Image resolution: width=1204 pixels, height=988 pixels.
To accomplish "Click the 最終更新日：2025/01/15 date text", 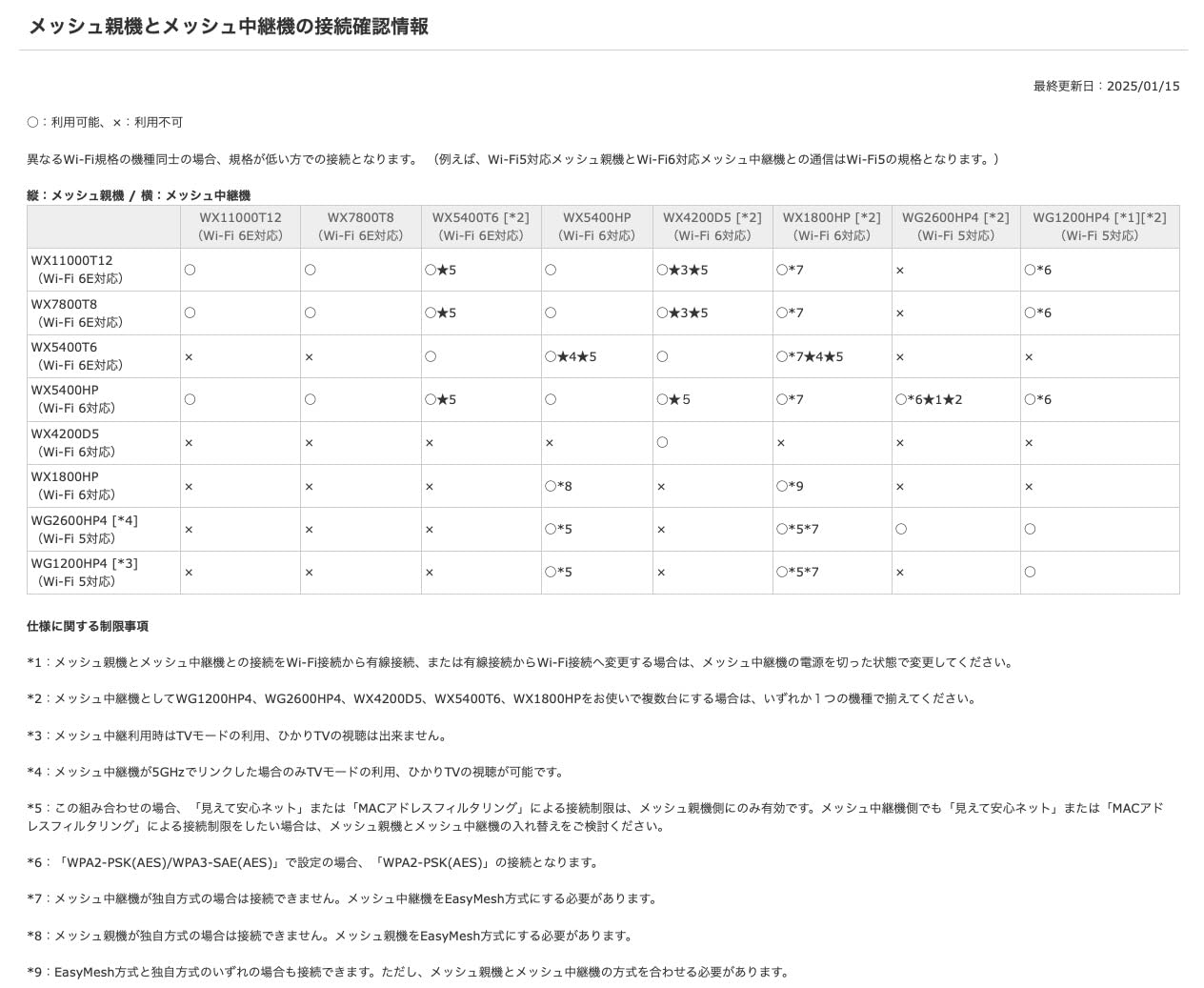I will click(1105, 86).
